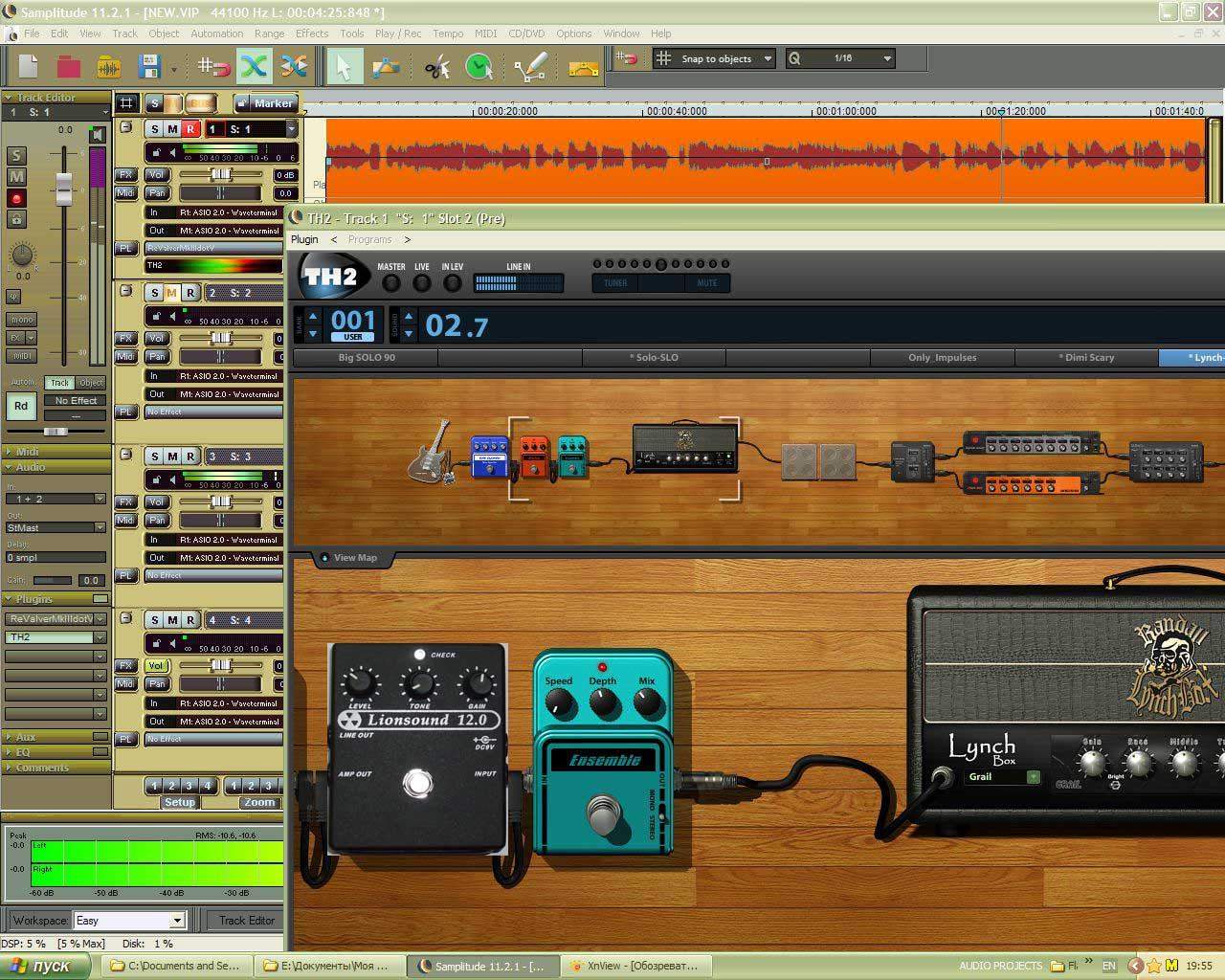Click the yellow curve mode toolbar icon
Screen dimensions: 1225x980
[x=583, y=67]
